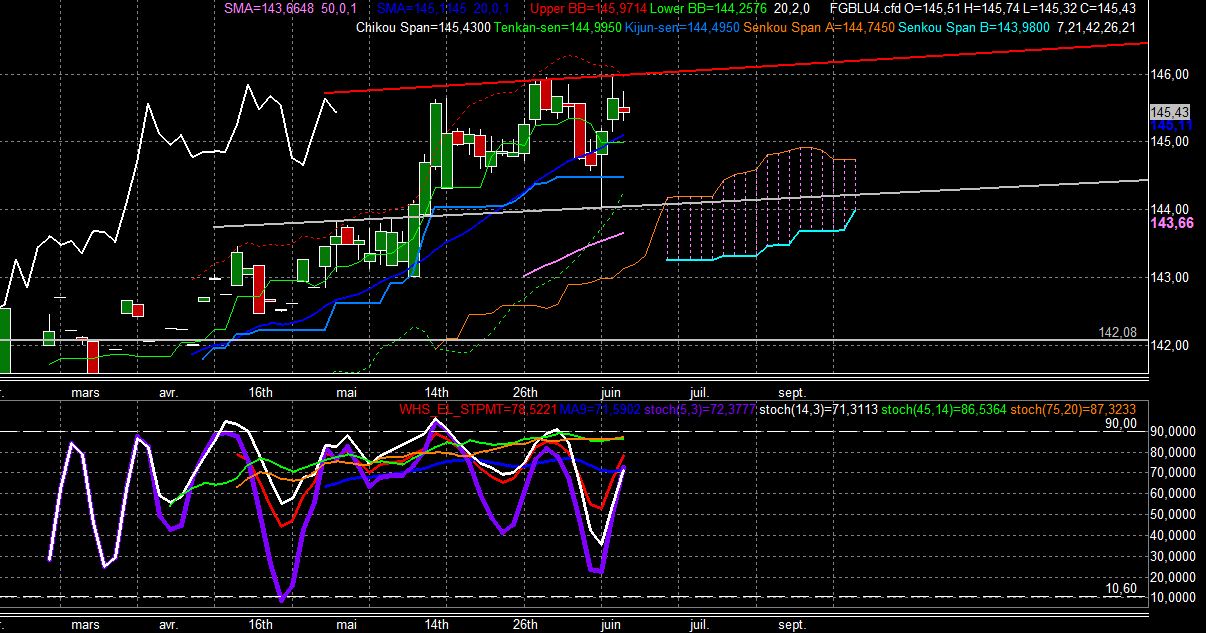Screen dimensions: 1206x633
Task: Click the mai date label on price chart
Action: click(x=347, y=392)
